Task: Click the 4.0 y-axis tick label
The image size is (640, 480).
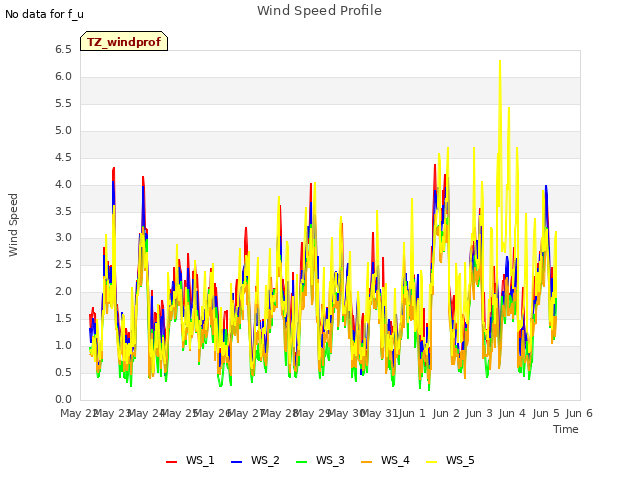Action: 63,184
